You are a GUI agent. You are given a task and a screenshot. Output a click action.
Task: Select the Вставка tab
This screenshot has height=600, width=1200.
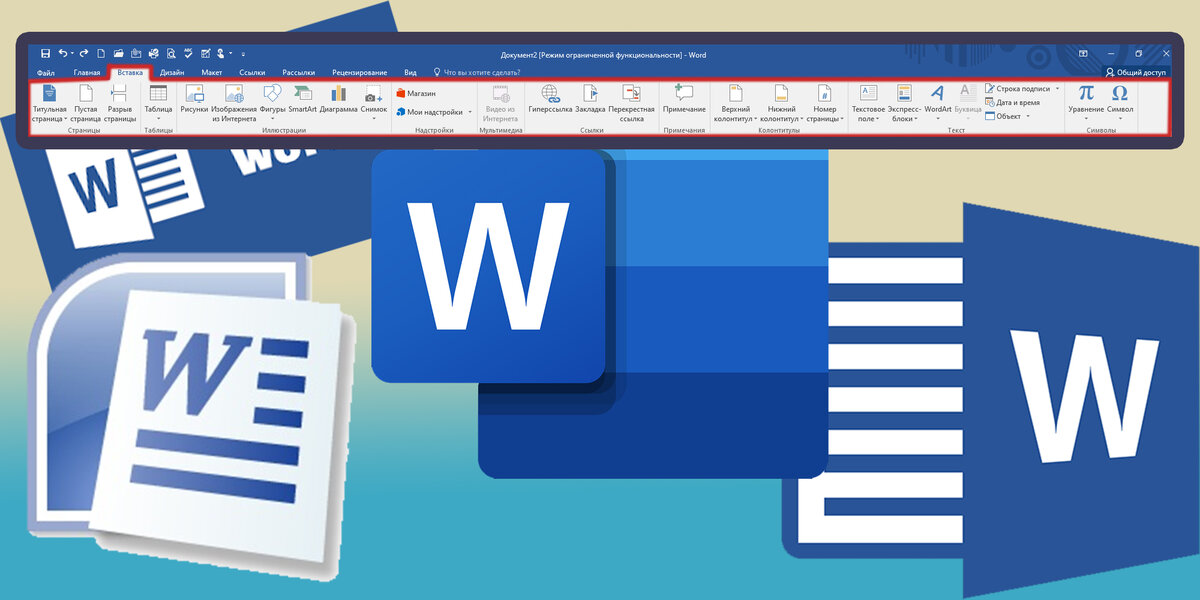(x=129, y=72)
